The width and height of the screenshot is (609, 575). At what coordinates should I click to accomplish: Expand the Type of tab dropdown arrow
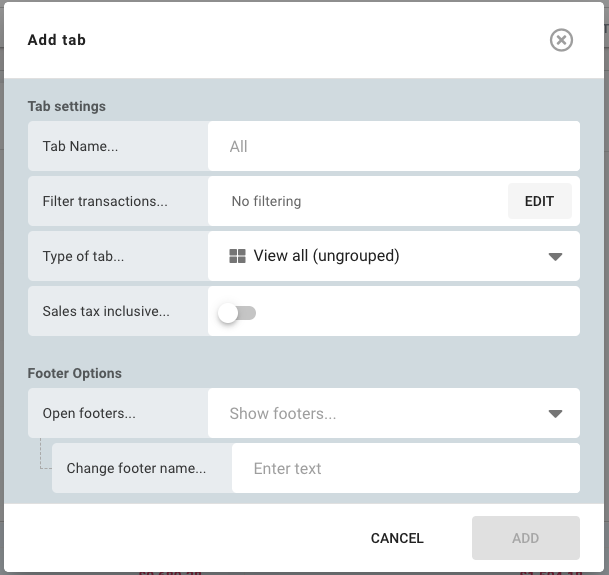point(555,257)
